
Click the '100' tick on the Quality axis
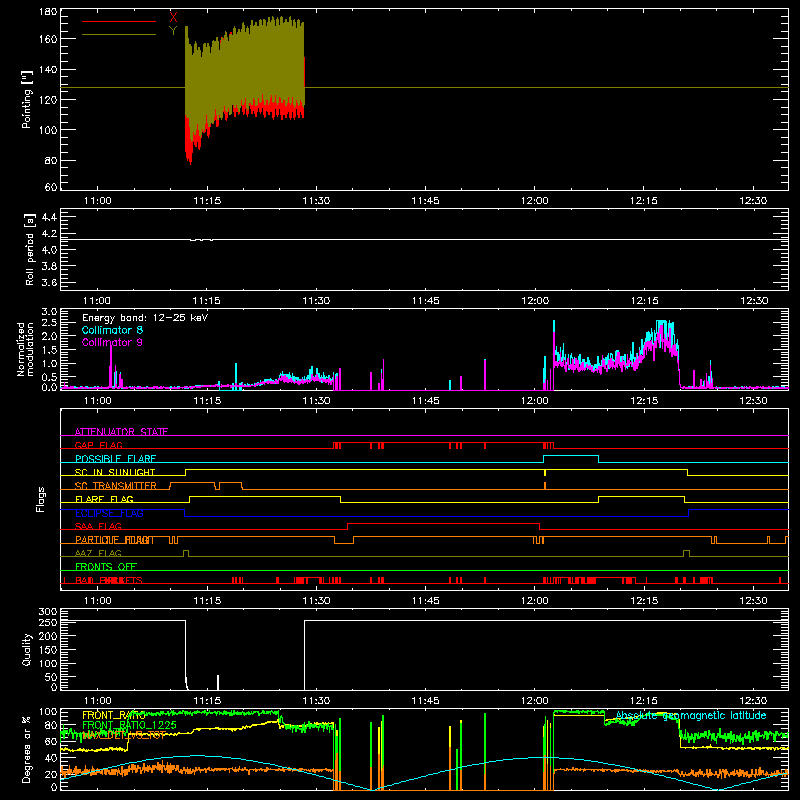[x=48, y=663]
